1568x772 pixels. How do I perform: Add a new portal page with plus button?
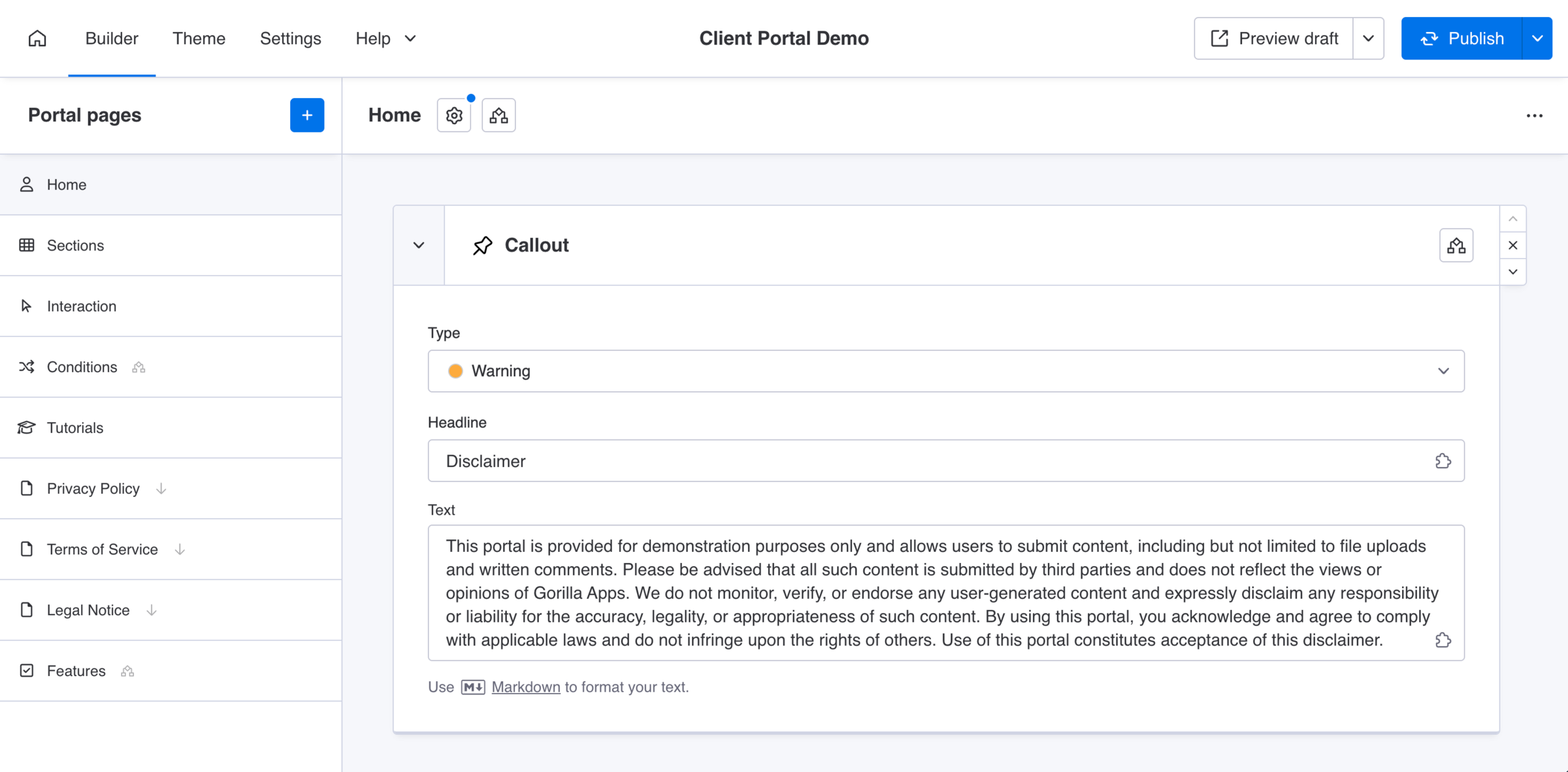pos(307,116)
